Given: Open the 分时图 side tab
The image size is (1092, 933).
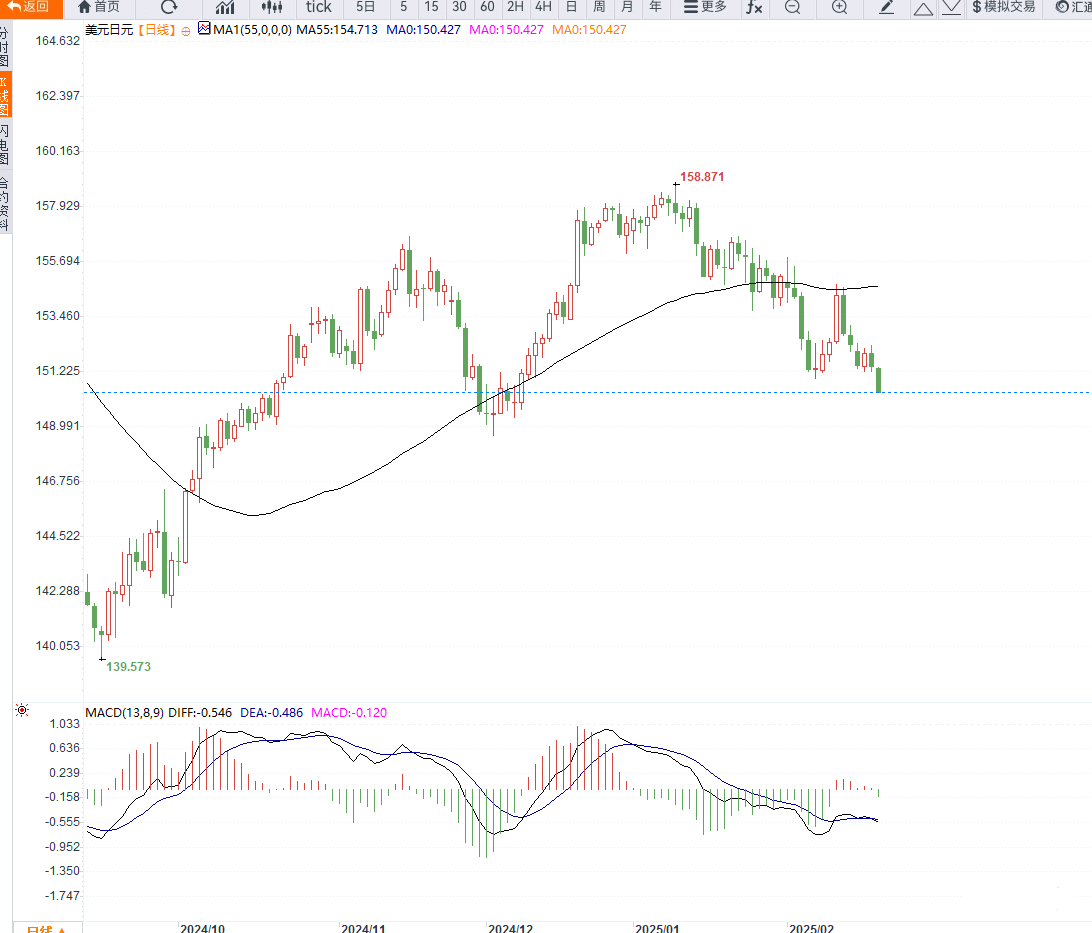Looking at the screenshot, I should coord(5,47).
